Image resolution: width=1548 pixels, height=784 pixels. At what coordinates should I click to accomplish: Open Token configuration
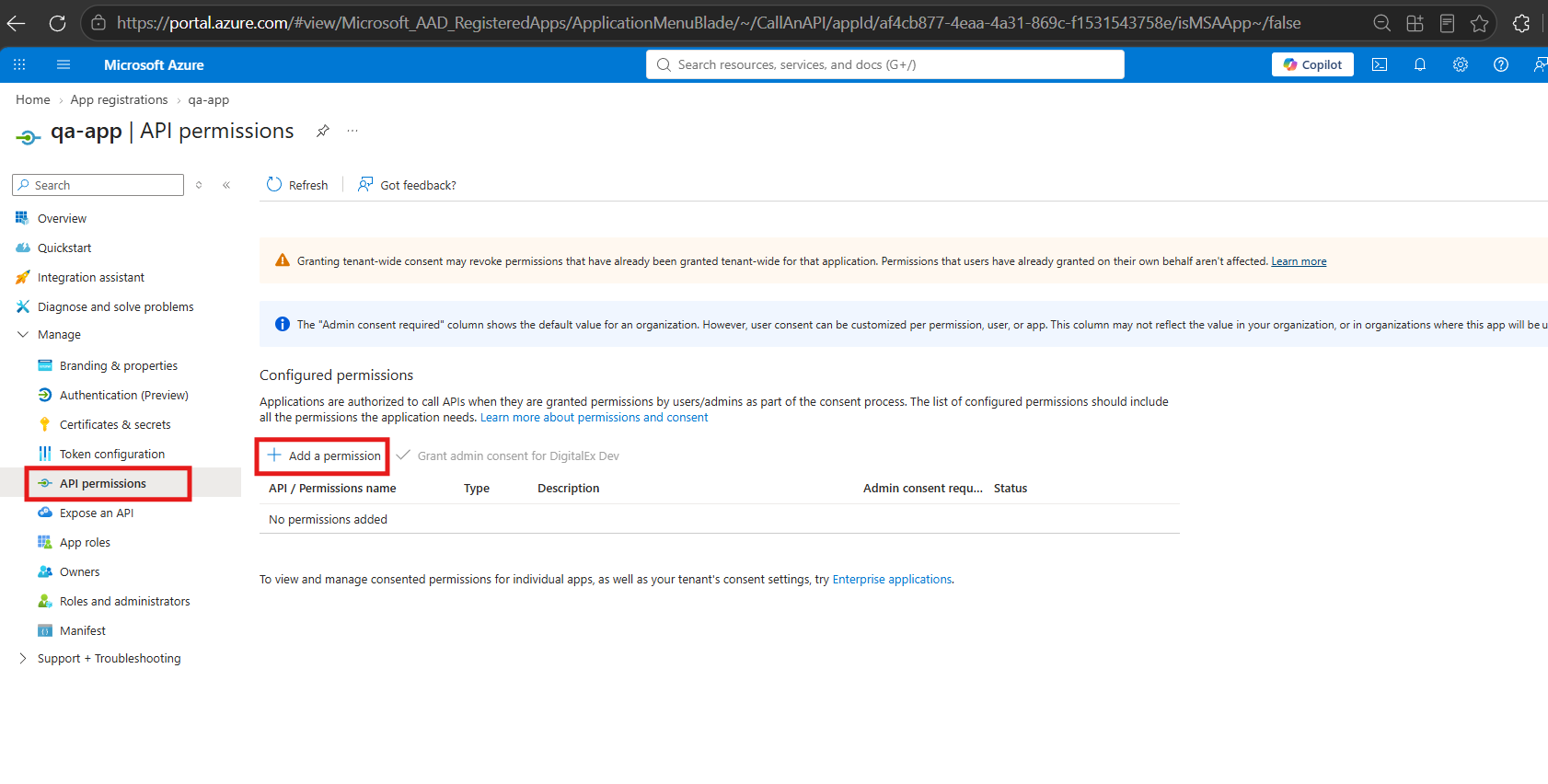[112, 454]
